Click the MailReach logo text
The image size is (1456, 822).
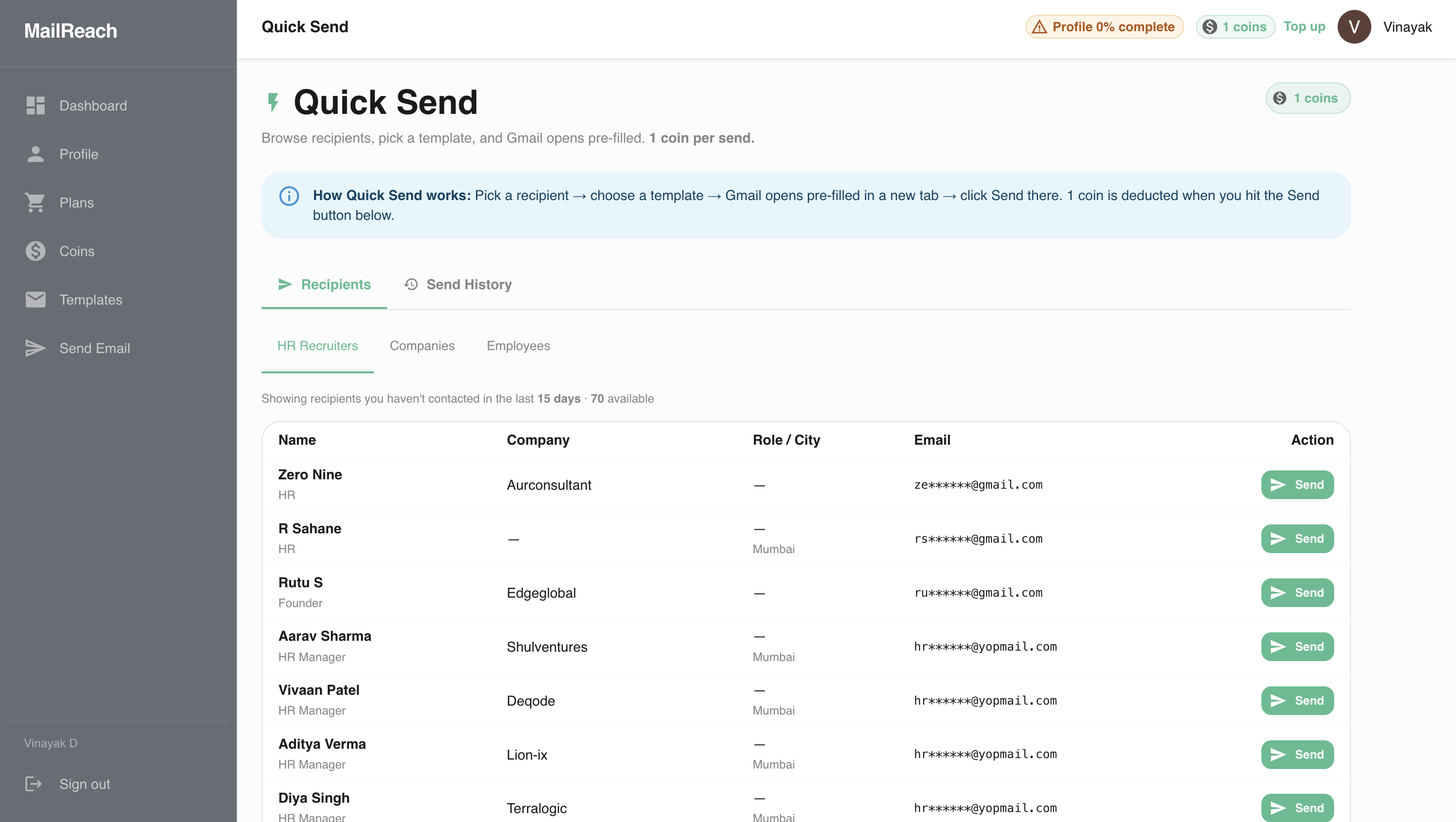point(71,31)
